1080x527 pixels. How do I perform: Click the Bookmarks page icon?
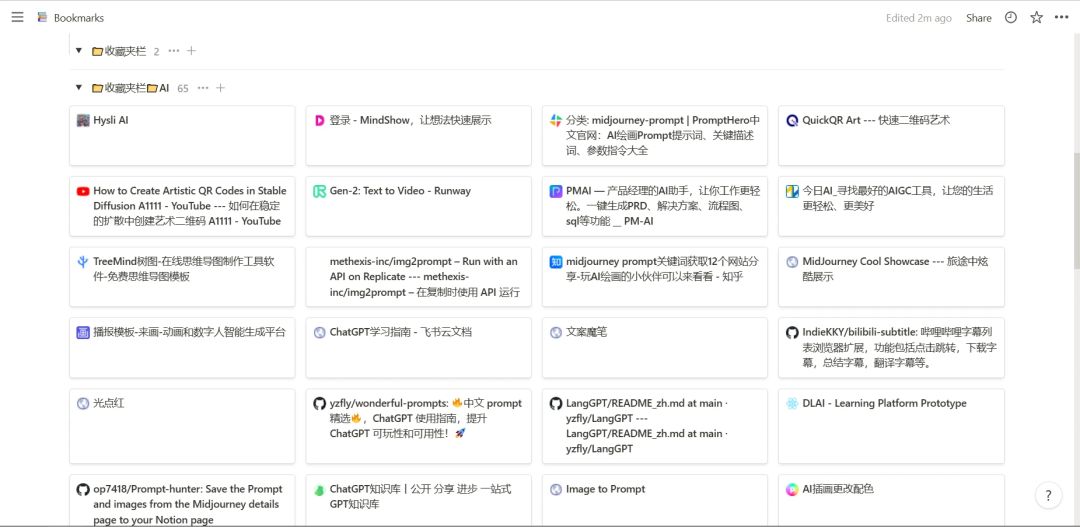tap(43, 17)
